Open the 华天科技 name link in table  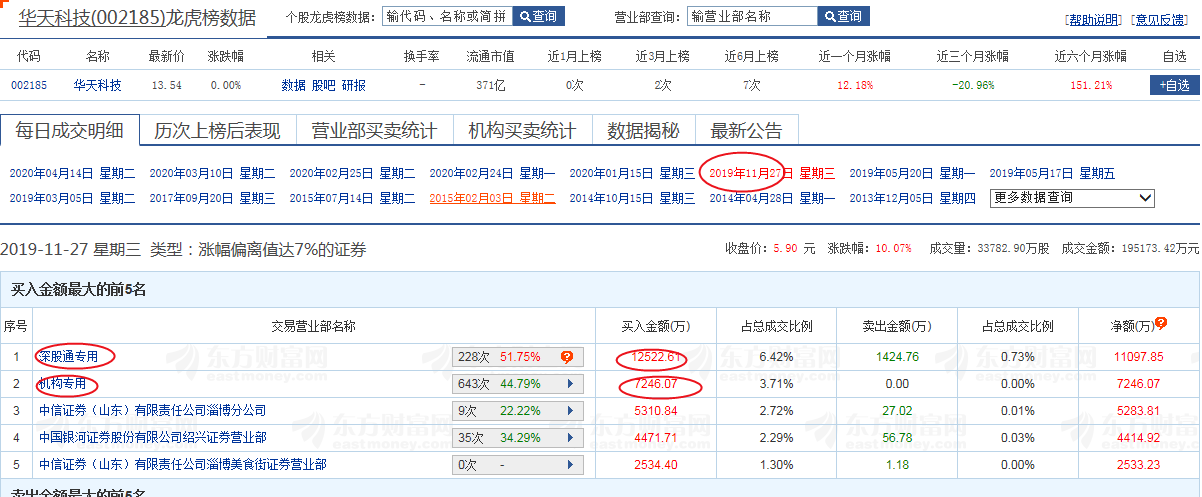click(x=98, y=85)
